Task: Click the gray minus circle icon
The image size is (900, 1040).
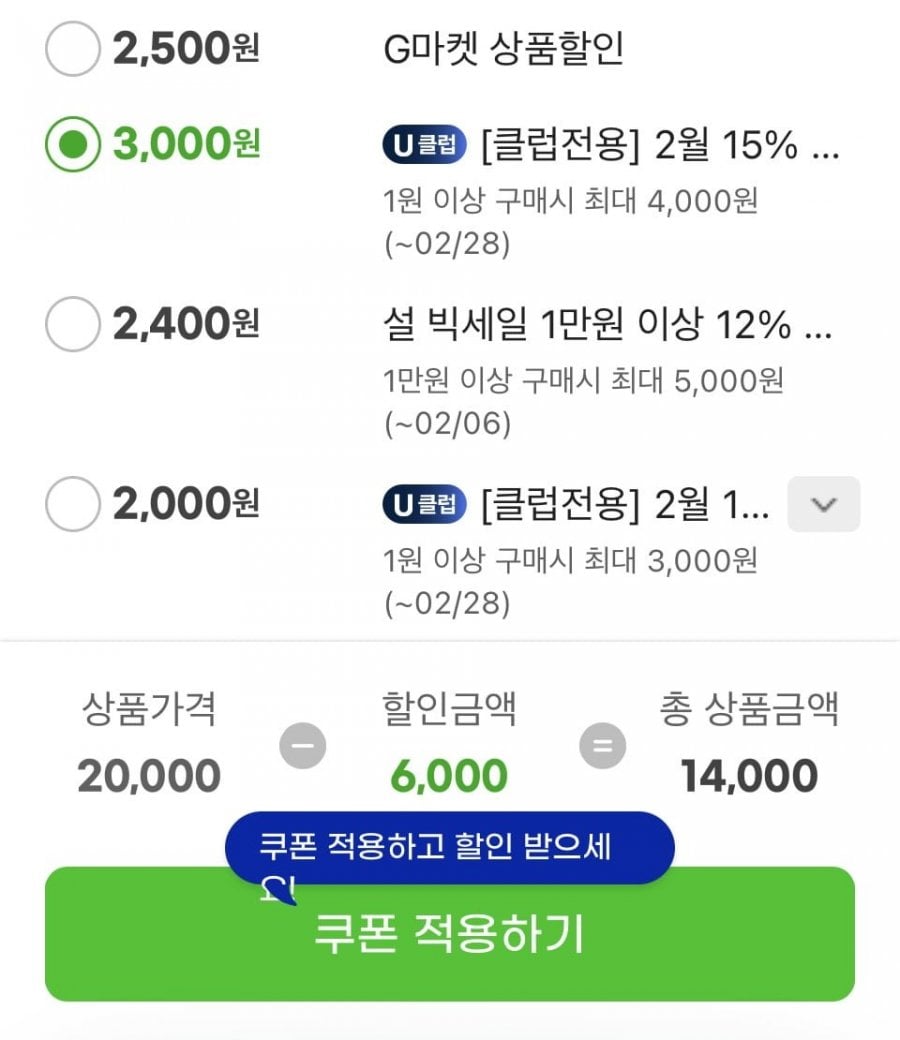Action: [x=302, y=745]
